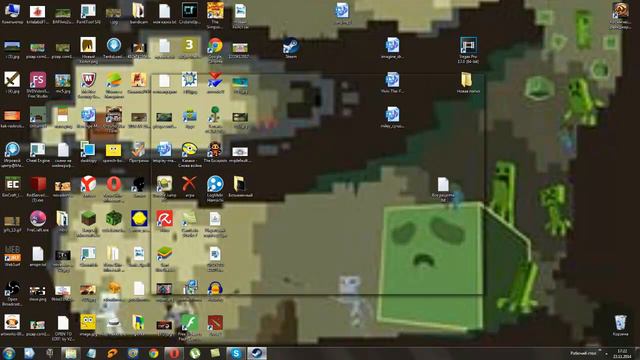The width and height of the screenshot is (640, 360).
Task: Open the desktop toolbar label in taskbar
Action: click(x=583, y=353)
